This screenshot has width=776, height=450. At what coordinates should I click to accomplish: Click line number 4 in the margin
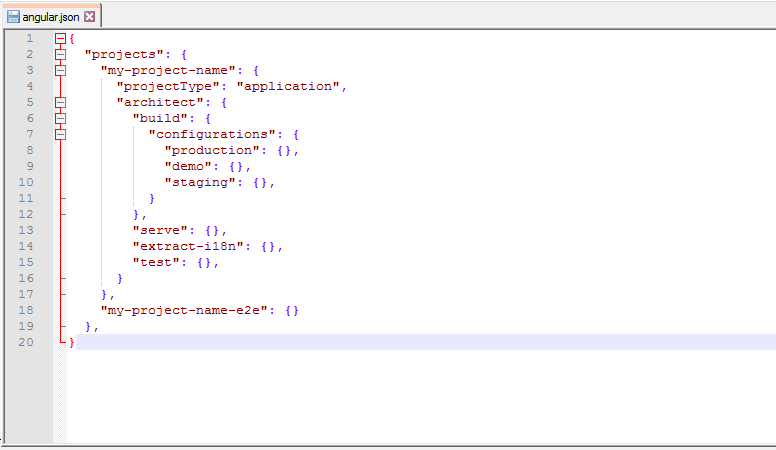click(x=30, y=86)
